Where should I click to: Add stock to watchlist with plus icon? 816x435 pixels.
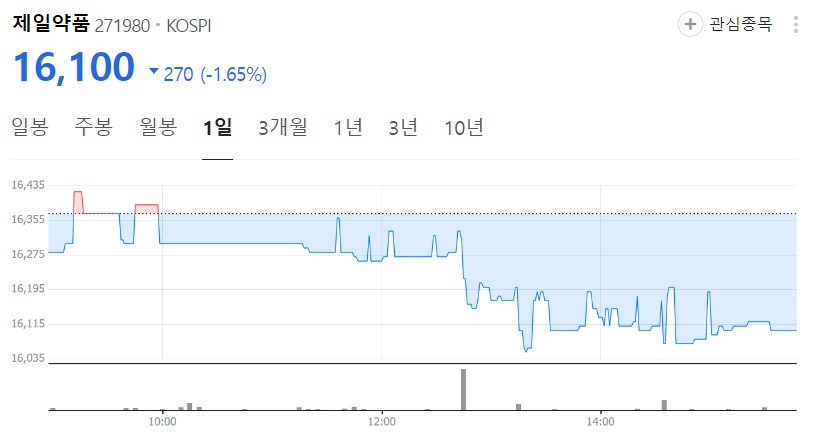tap(690, 24)
